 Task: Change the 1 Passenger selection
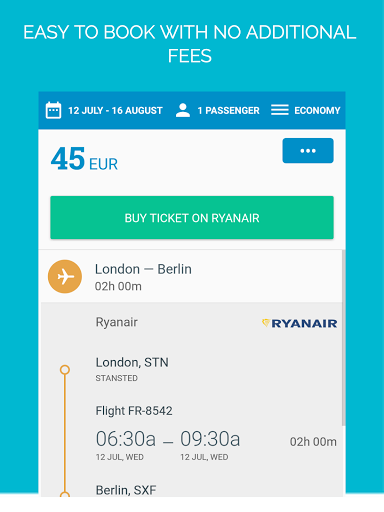pos(228,110)
